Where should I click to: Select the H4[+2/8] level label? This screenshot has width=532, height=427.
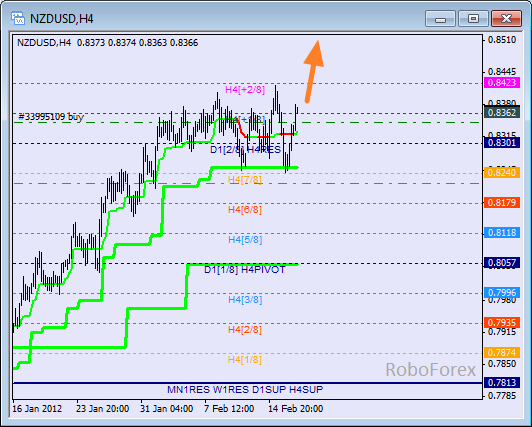click(x=245, y=90)
